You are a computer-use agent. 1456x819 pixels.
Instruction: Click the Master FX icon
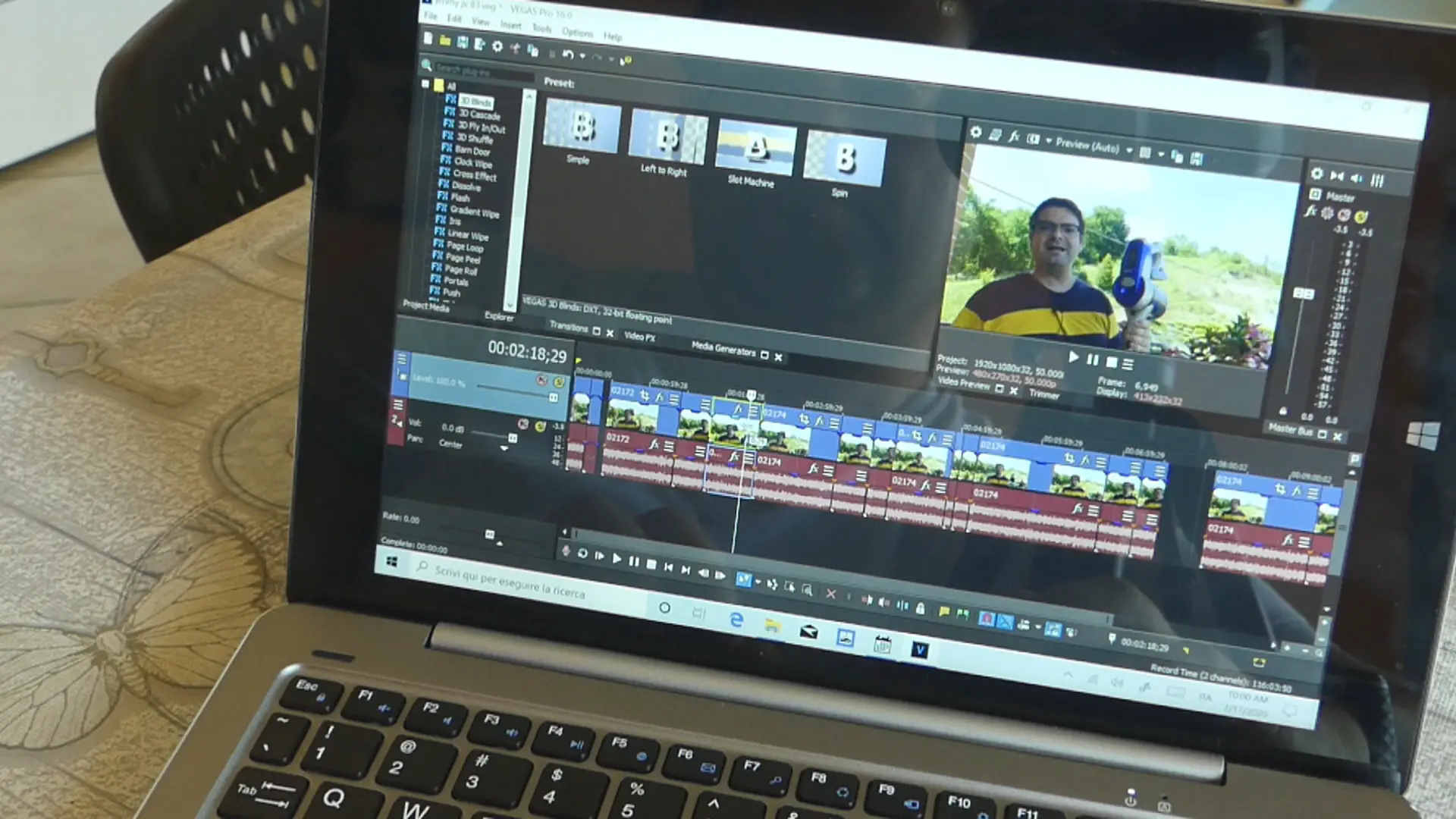coord(1310,211)
